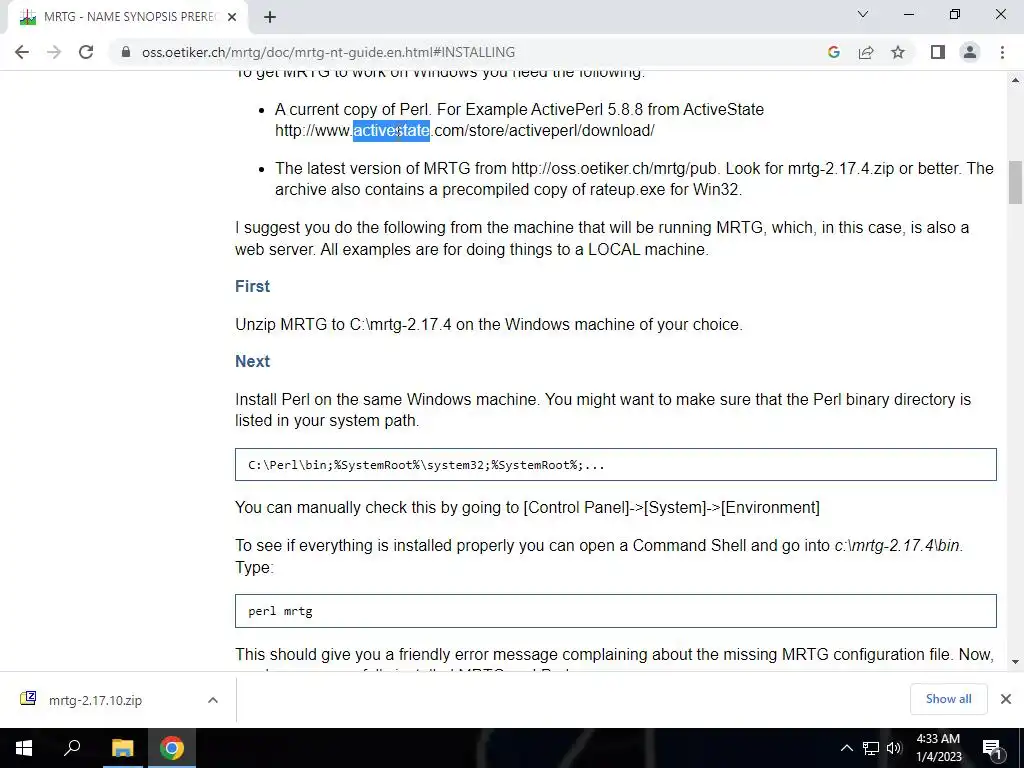Image resolution: width=1024 pixels, height=768 pixels.
Task: Click the Next heading
Action: (252, 361)
